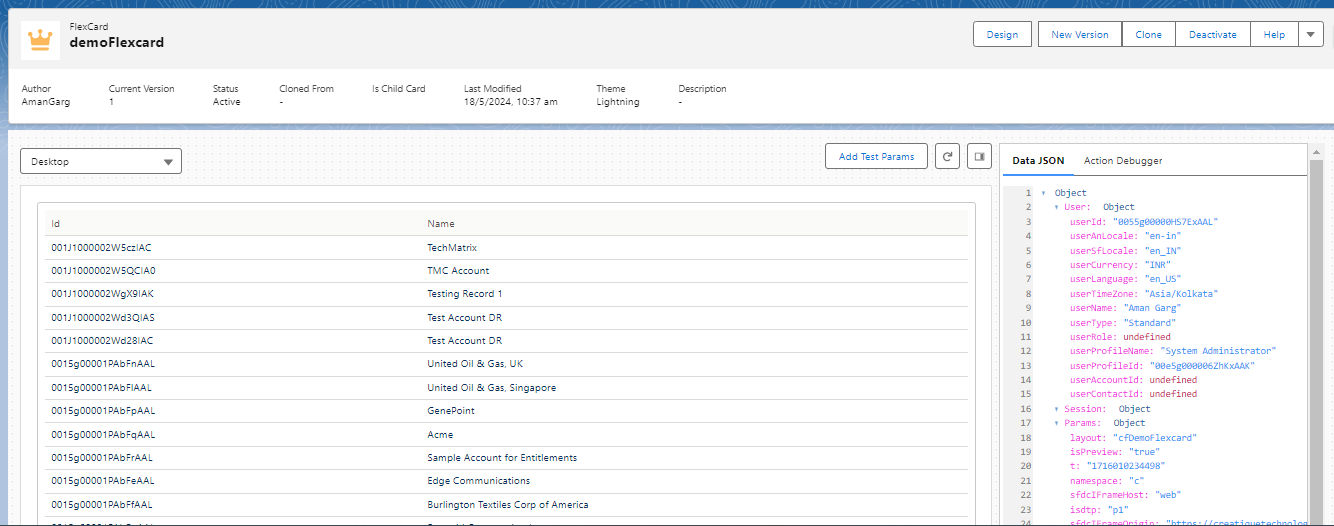The image size is (1334, 526).
Task: Open the dropdown arrow beside Help
Action: 1311,34
